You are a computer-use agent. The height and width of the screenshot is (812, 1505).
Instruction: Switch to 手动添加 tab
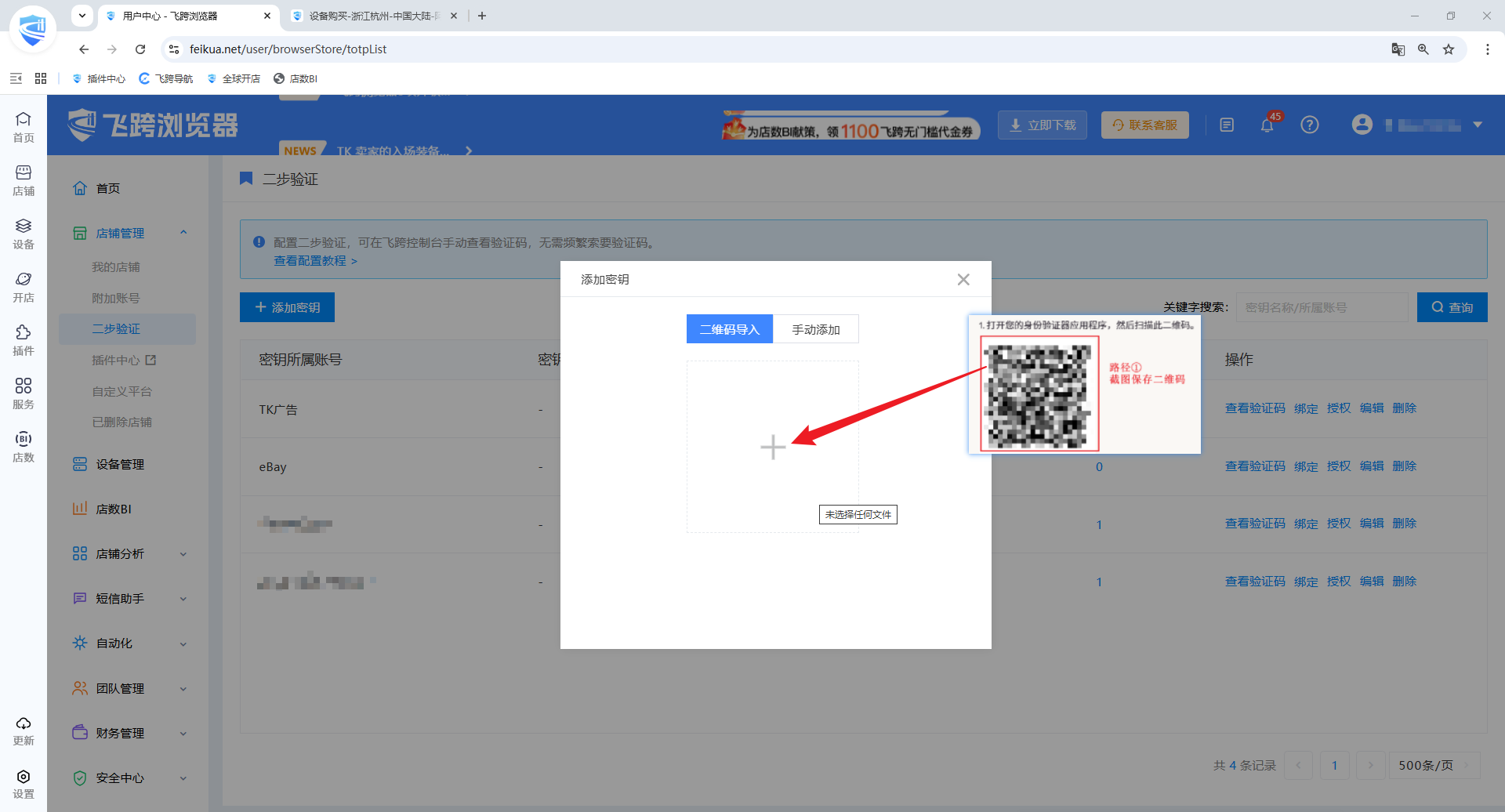[816, 329]
